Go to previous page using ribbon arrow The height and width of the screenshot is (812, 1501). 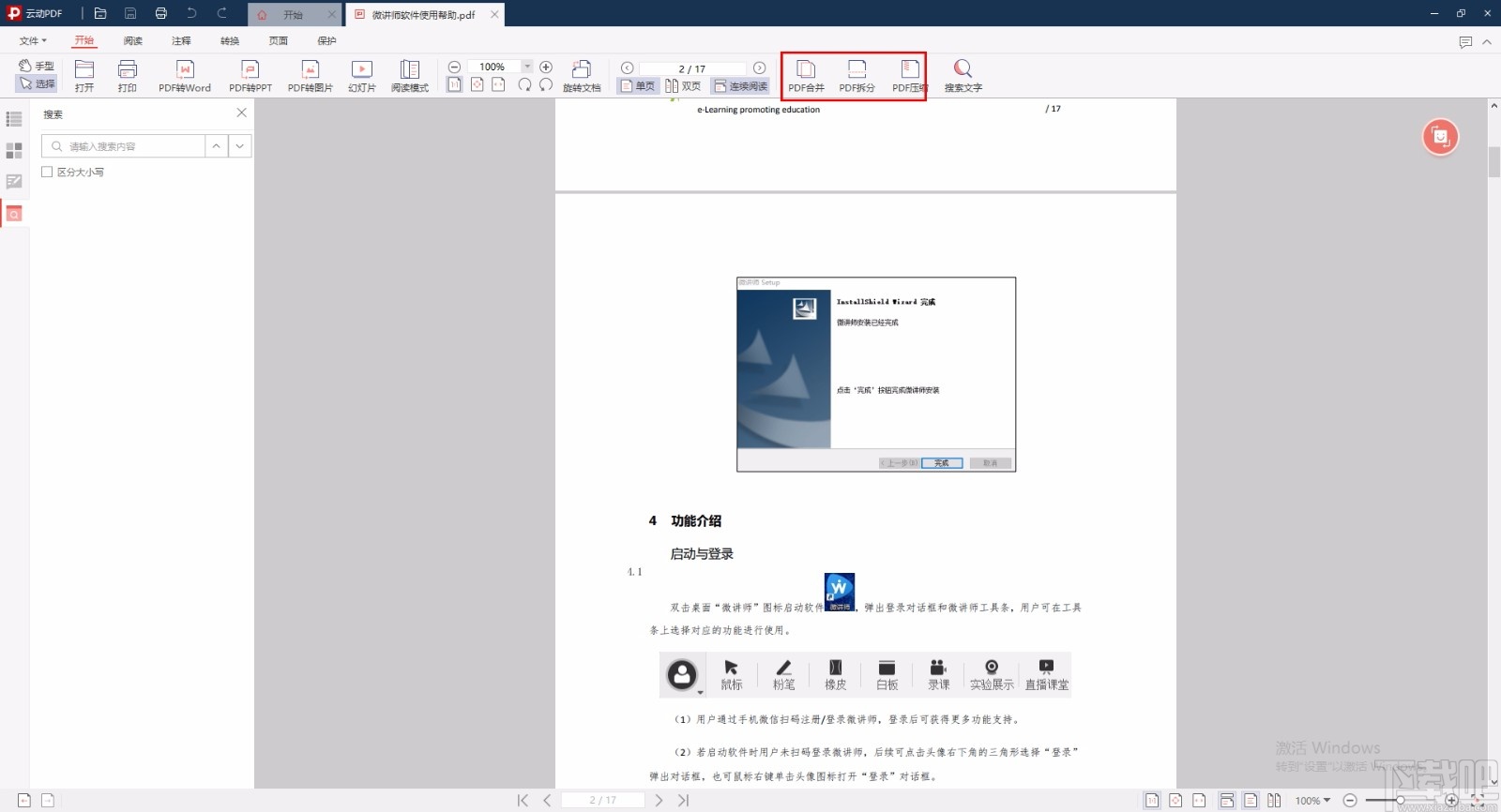point(628,68)
